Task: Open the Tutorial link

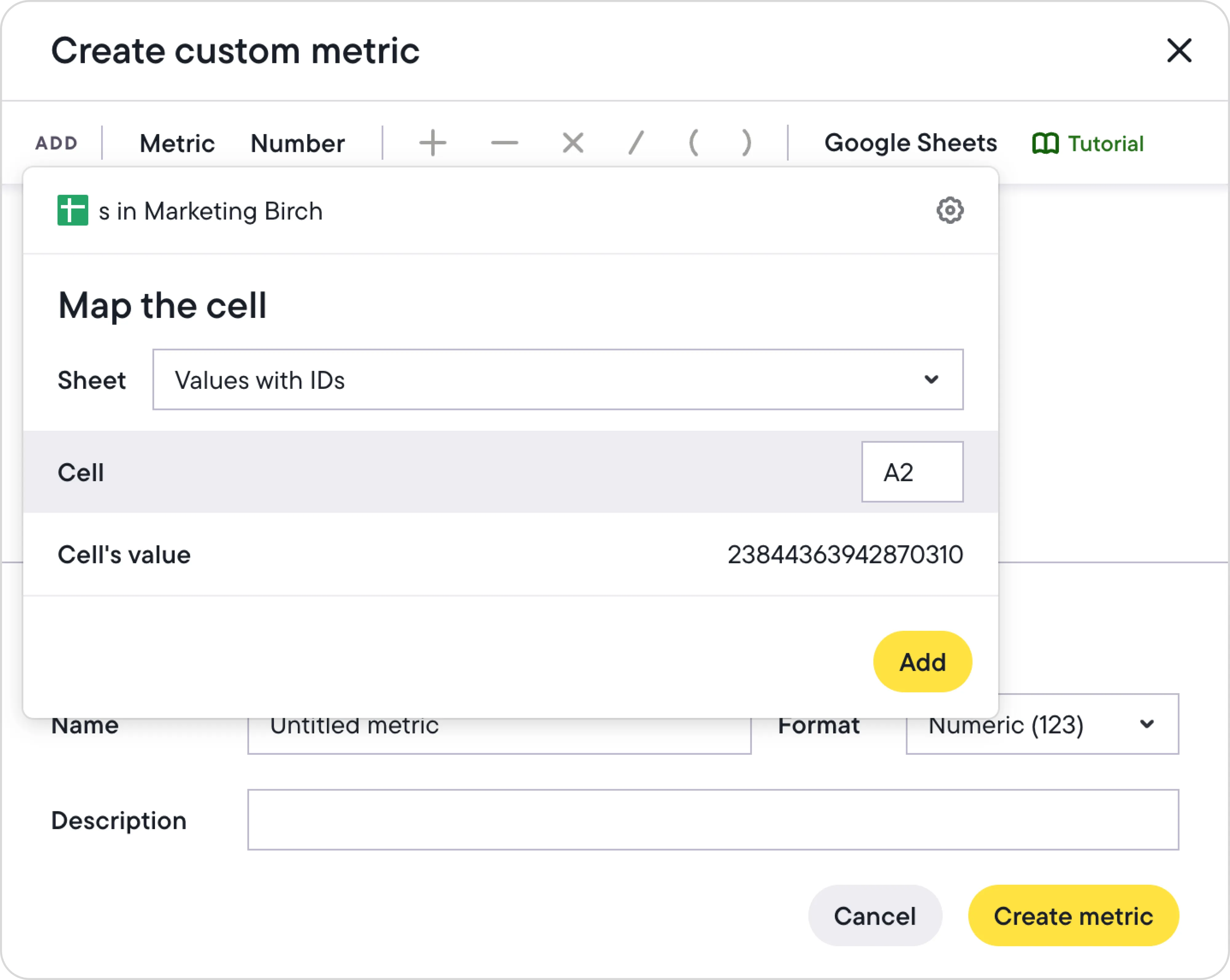Action: [x=1088, y=144]
